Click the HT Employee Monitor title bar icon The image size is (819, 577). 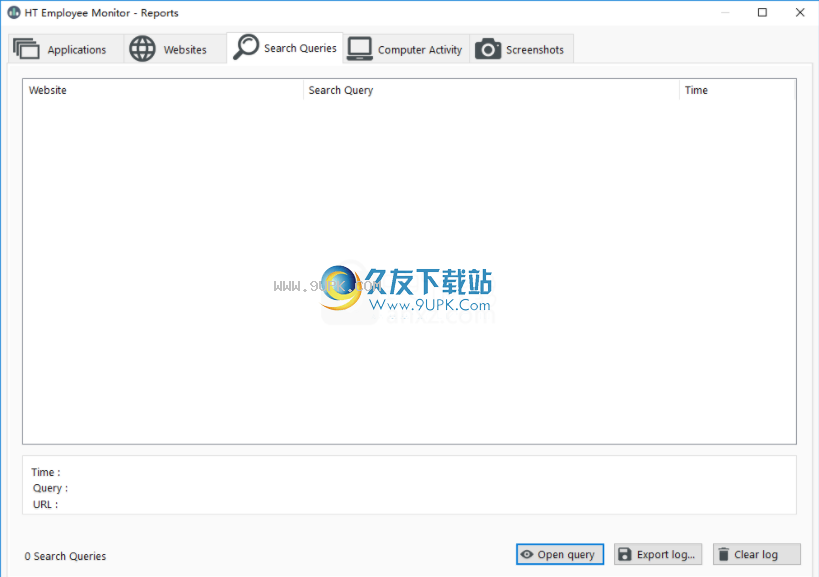click(x=14, y=13)
